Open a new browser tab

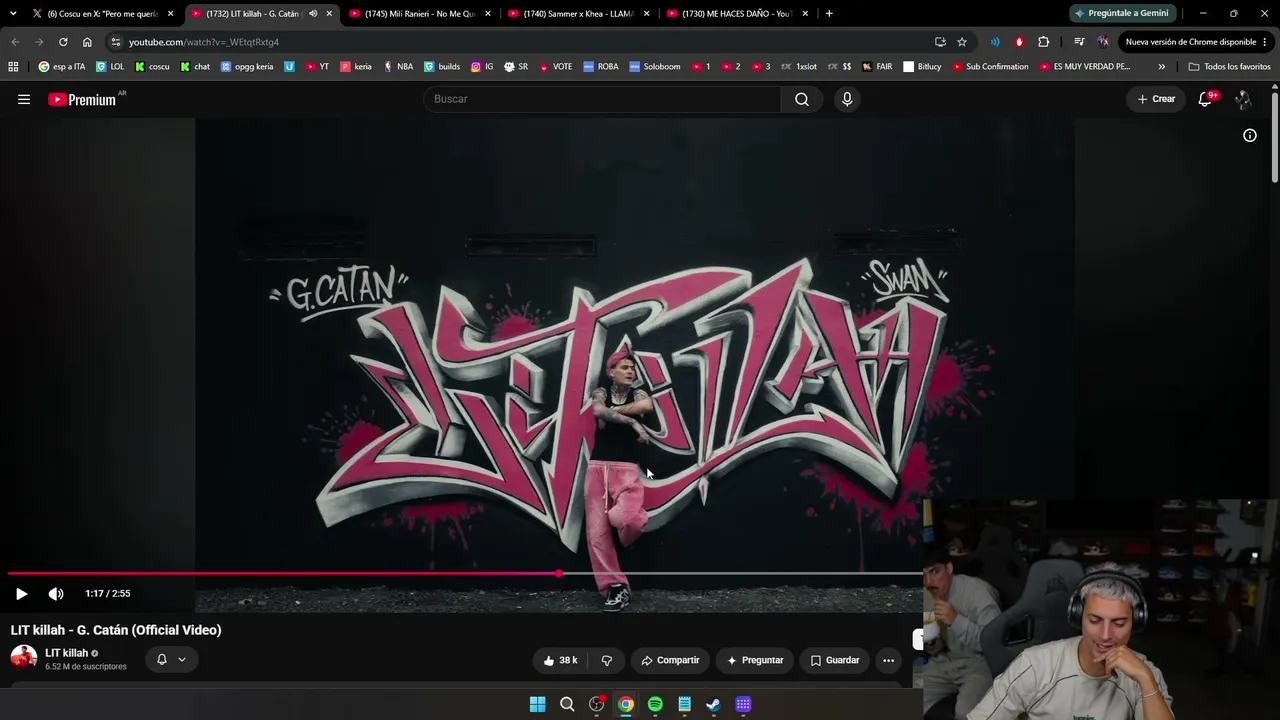(829, 14)
